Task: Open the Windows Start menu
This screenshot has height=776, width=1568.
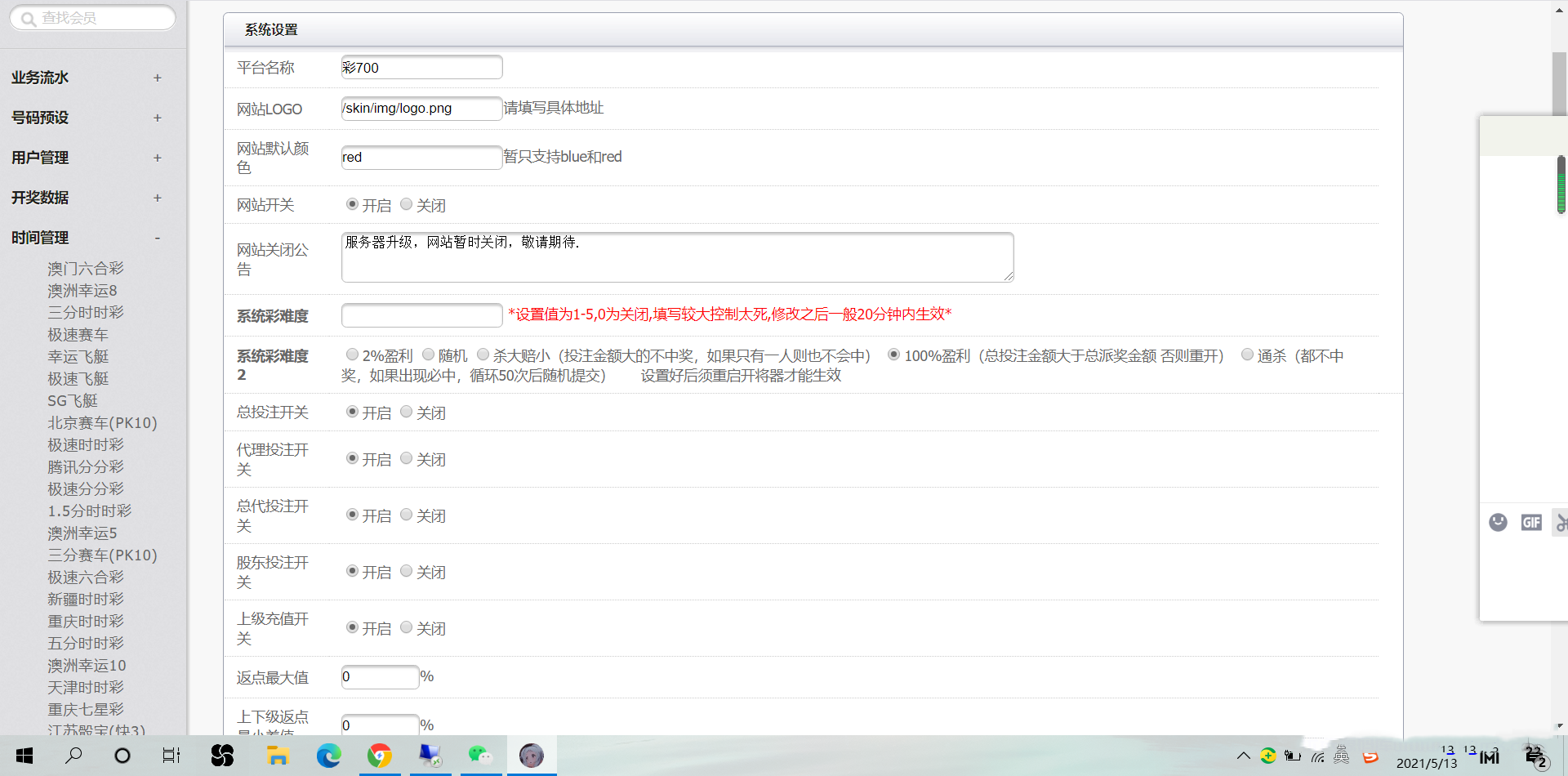Action: [x=24, y=756]
